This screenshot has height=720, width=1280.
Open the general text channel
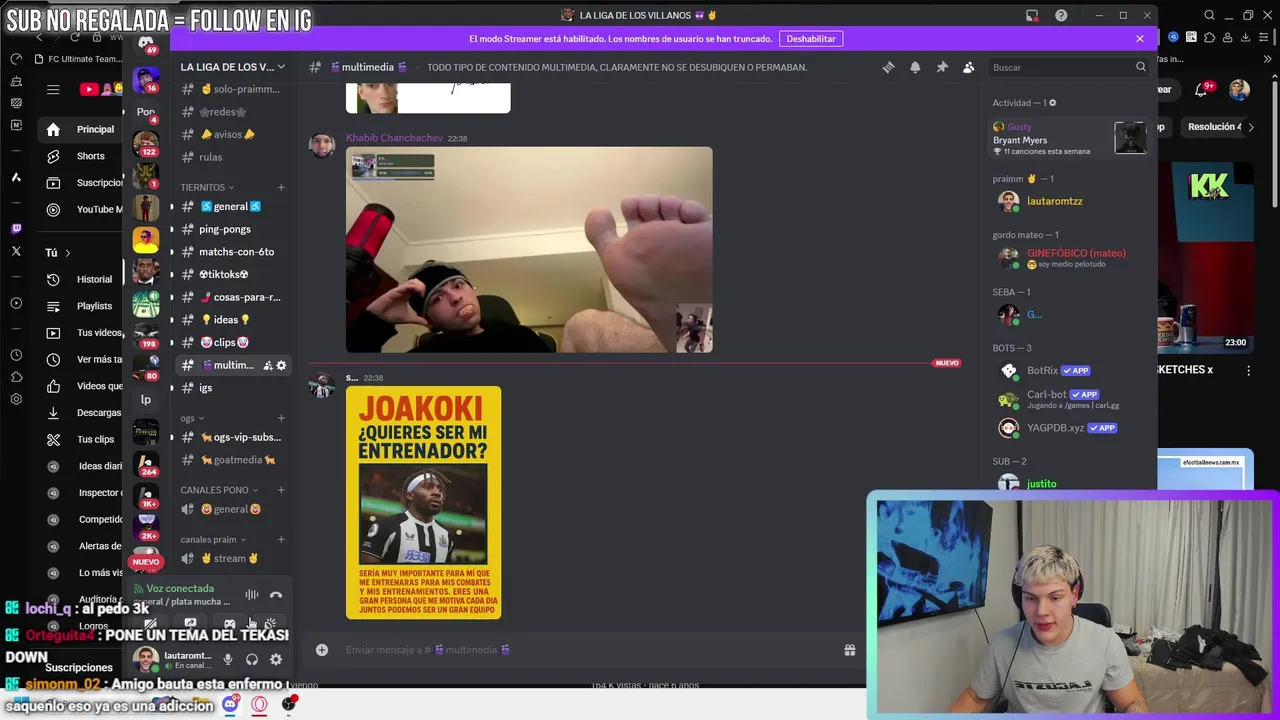coord(233,206)
